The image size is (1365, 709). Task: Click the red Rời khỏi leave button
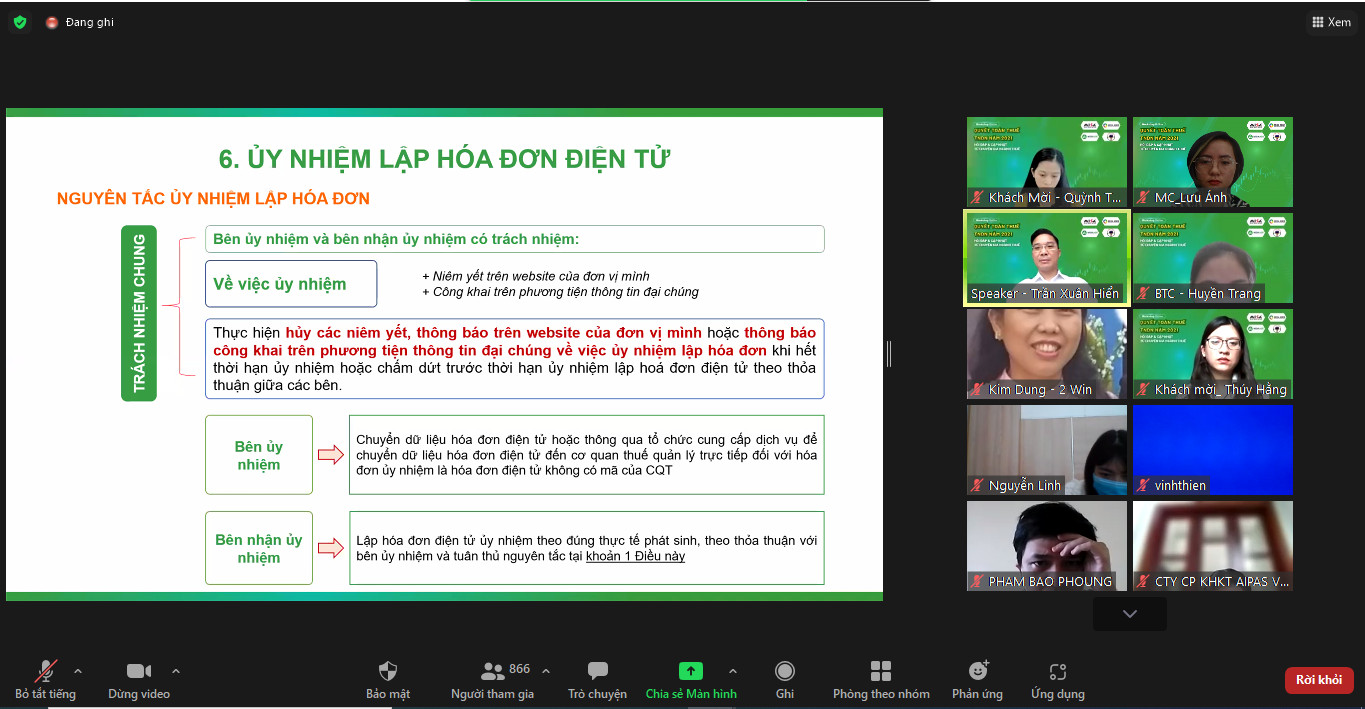point(1318,680)
